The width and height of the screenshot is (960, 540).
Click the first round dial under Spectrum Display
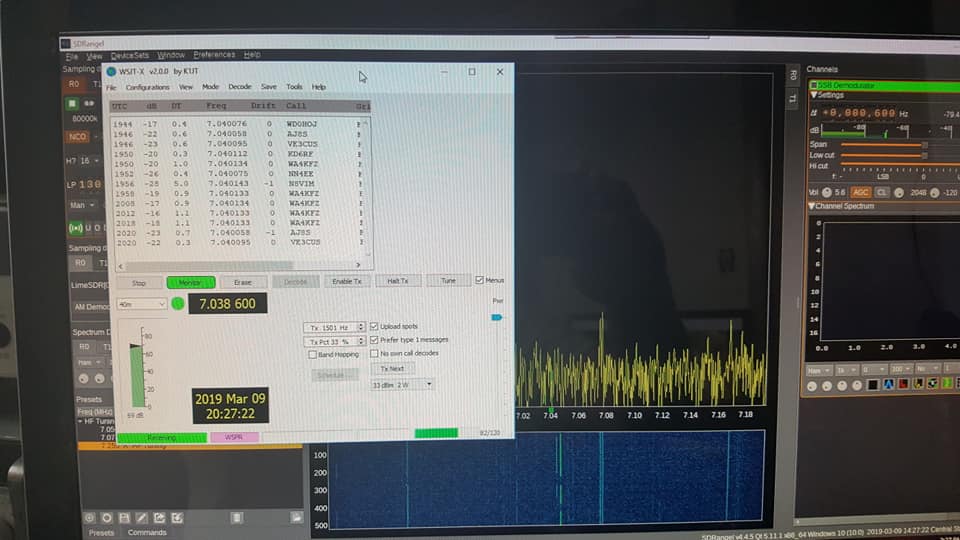(x=84, y=378)
